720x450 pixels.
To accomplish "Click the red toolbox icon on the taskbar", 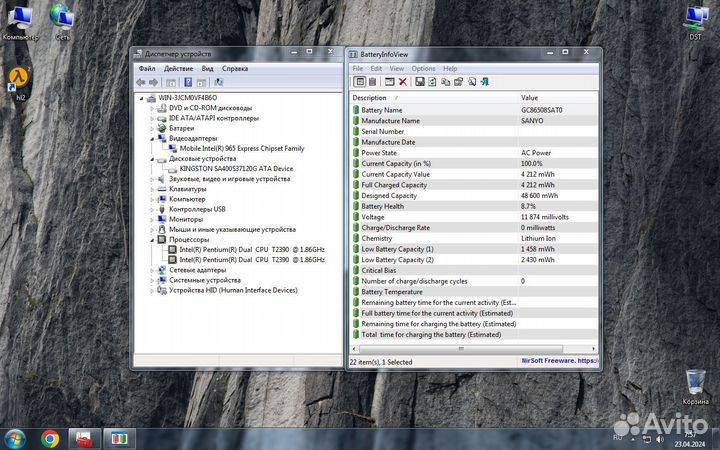I will point(84,439).
